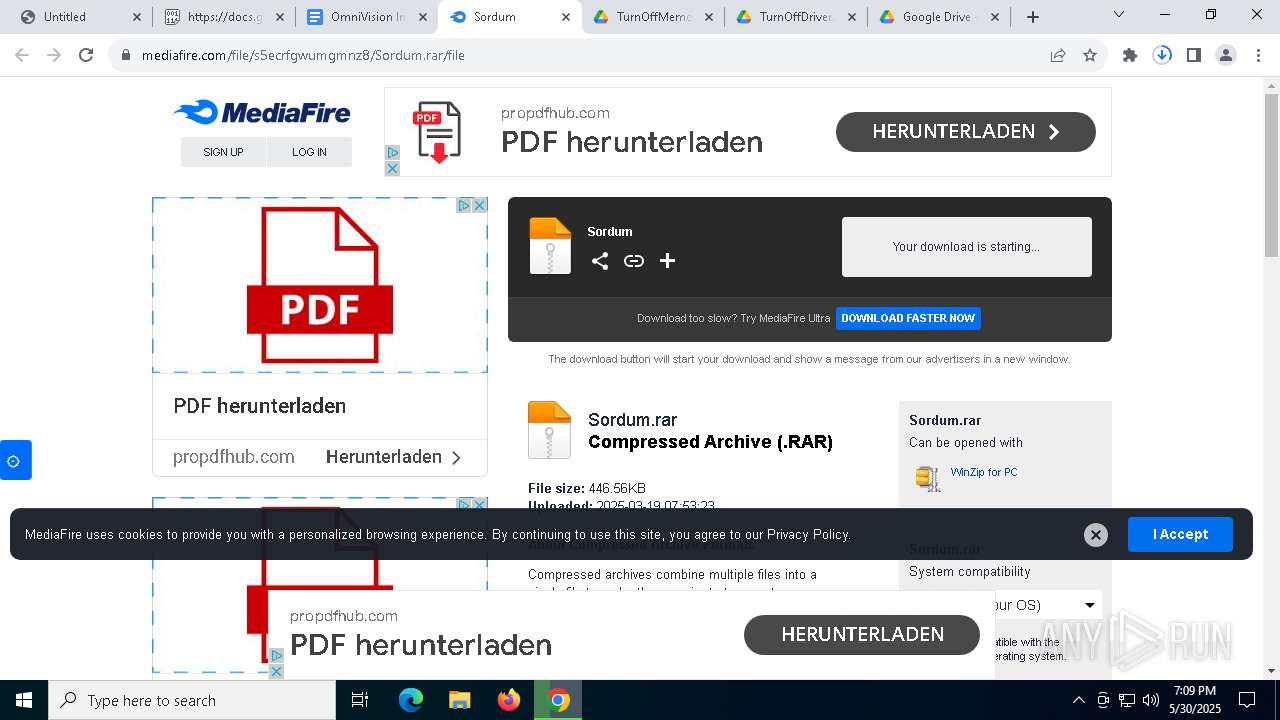Accept cookies with I Accept button
The image size is (1280, 720).
point(1180,535)
